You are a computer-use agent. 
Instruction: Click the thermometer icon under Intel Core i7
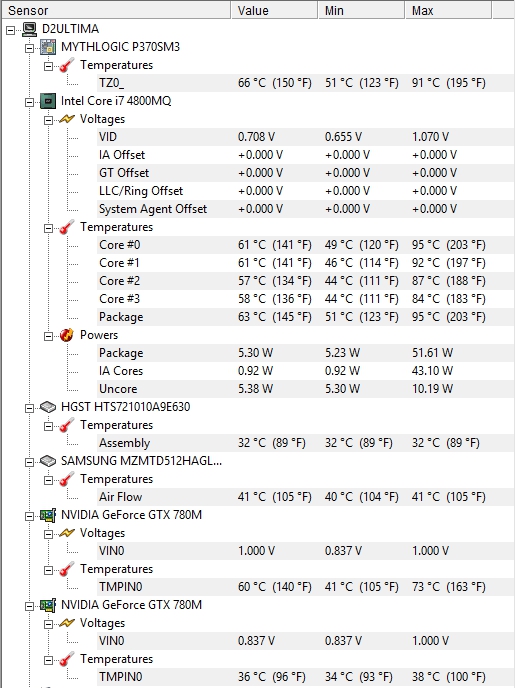tap(67, 227)
